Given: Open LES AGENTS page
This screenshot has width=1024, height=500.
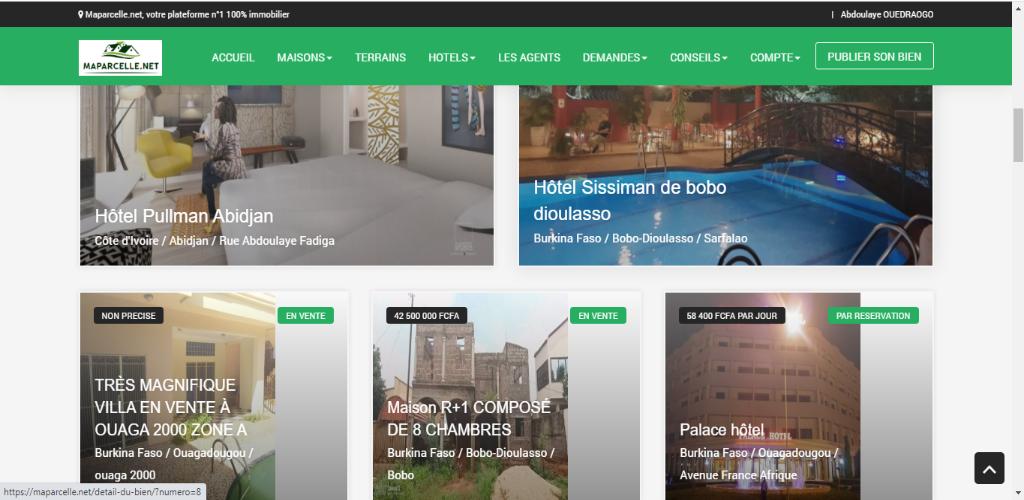Looking at the screenshot, I should click(529, 57).
